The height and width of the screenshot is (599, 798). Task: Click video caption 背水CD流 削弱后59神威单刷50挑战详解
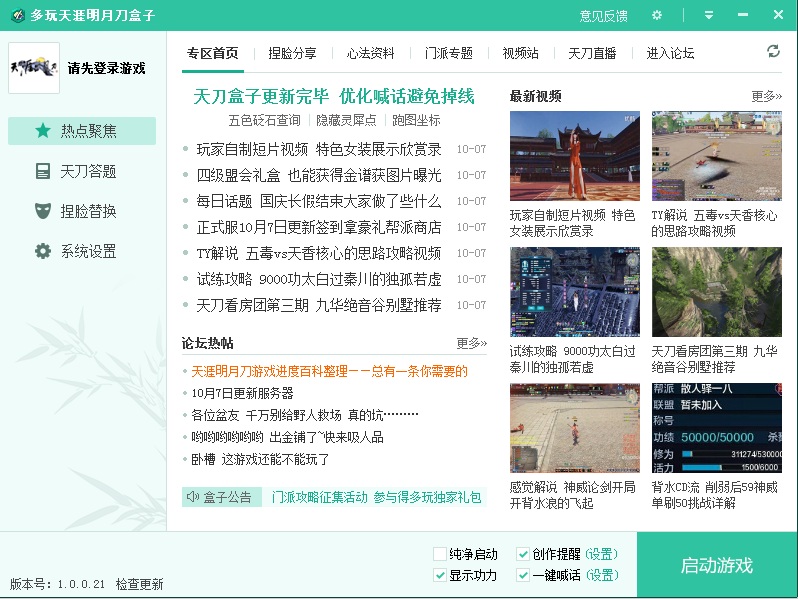[715, 495]
